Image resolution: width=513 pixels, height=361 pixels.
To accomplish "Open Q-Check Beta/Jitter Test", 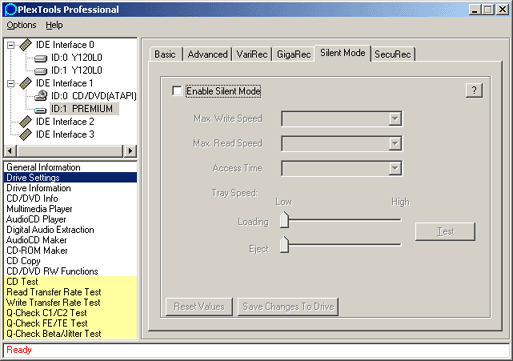I will 70,333.
